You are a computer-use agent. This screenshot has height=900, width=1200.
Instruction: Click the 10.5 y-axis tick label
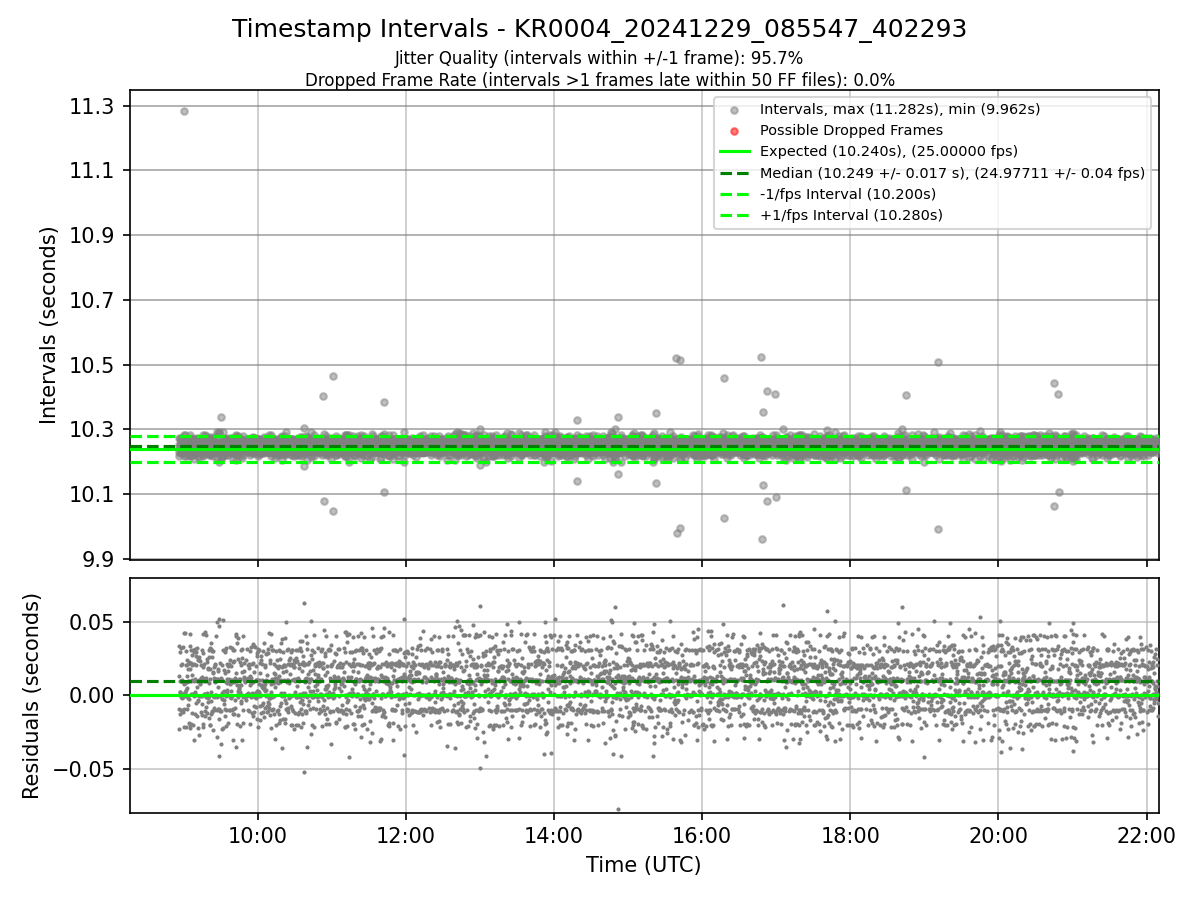coord(93,365)
